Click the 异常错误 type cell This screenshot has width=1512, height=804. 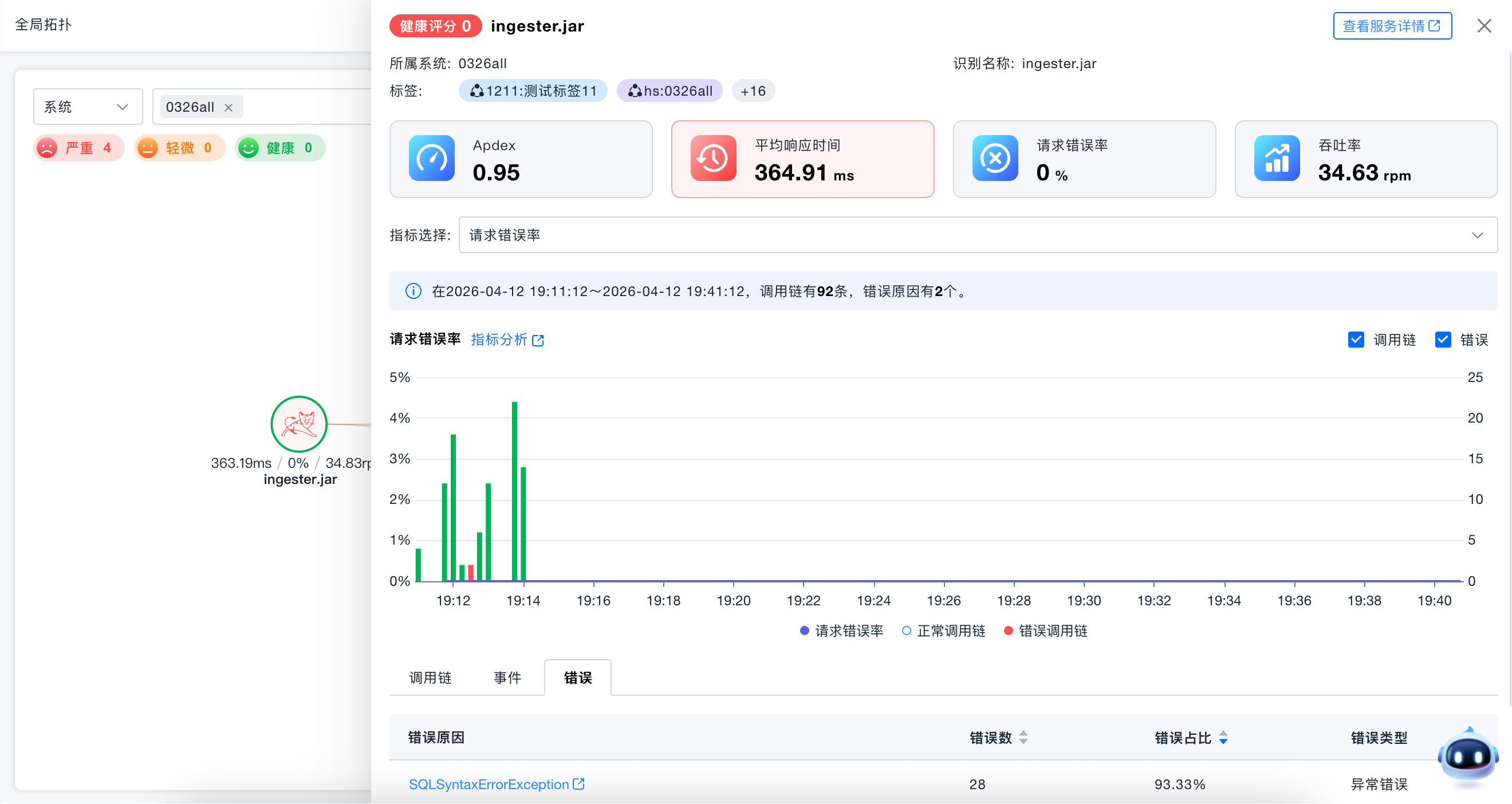pos(1379,784)
